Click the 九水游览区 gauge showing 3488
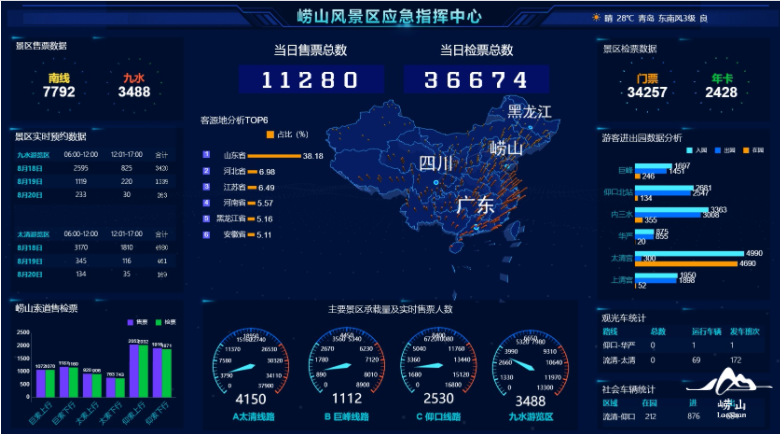Viewport: 780px width, 434px height. pos(529,363)
